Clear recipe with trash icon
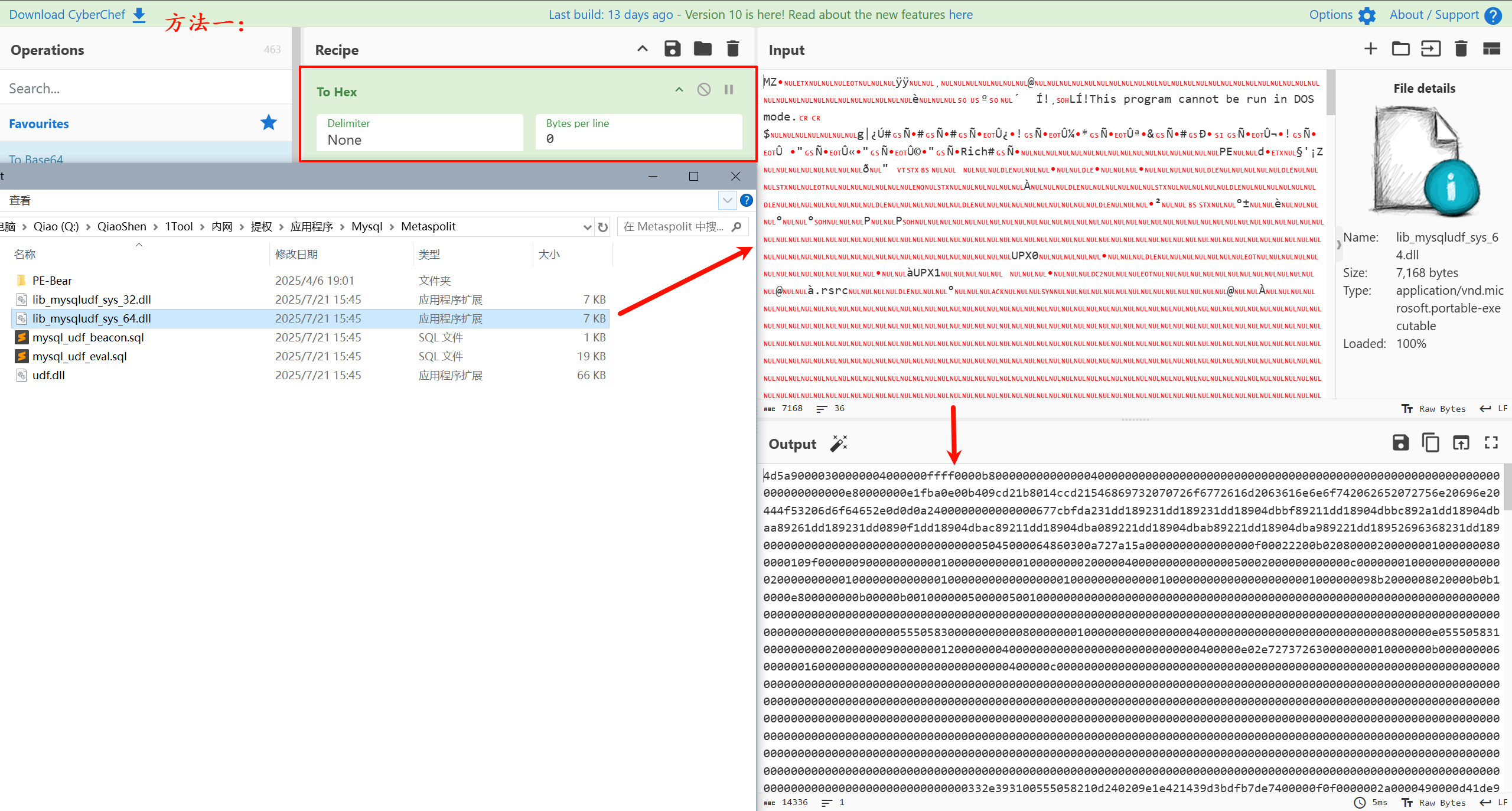 coord(732,49)
